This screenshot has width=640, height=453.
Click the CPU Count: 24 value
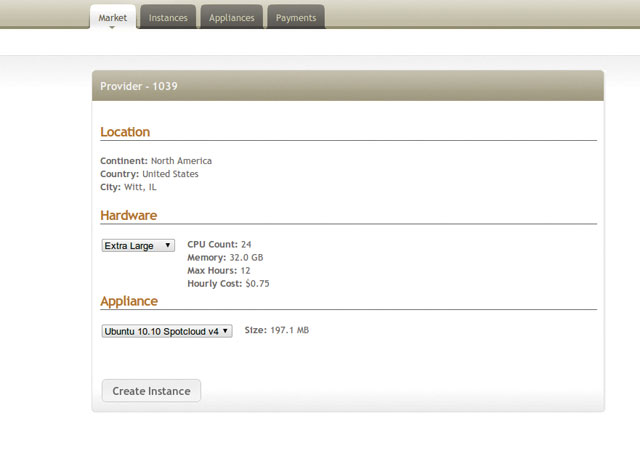(x=246, y=244)
